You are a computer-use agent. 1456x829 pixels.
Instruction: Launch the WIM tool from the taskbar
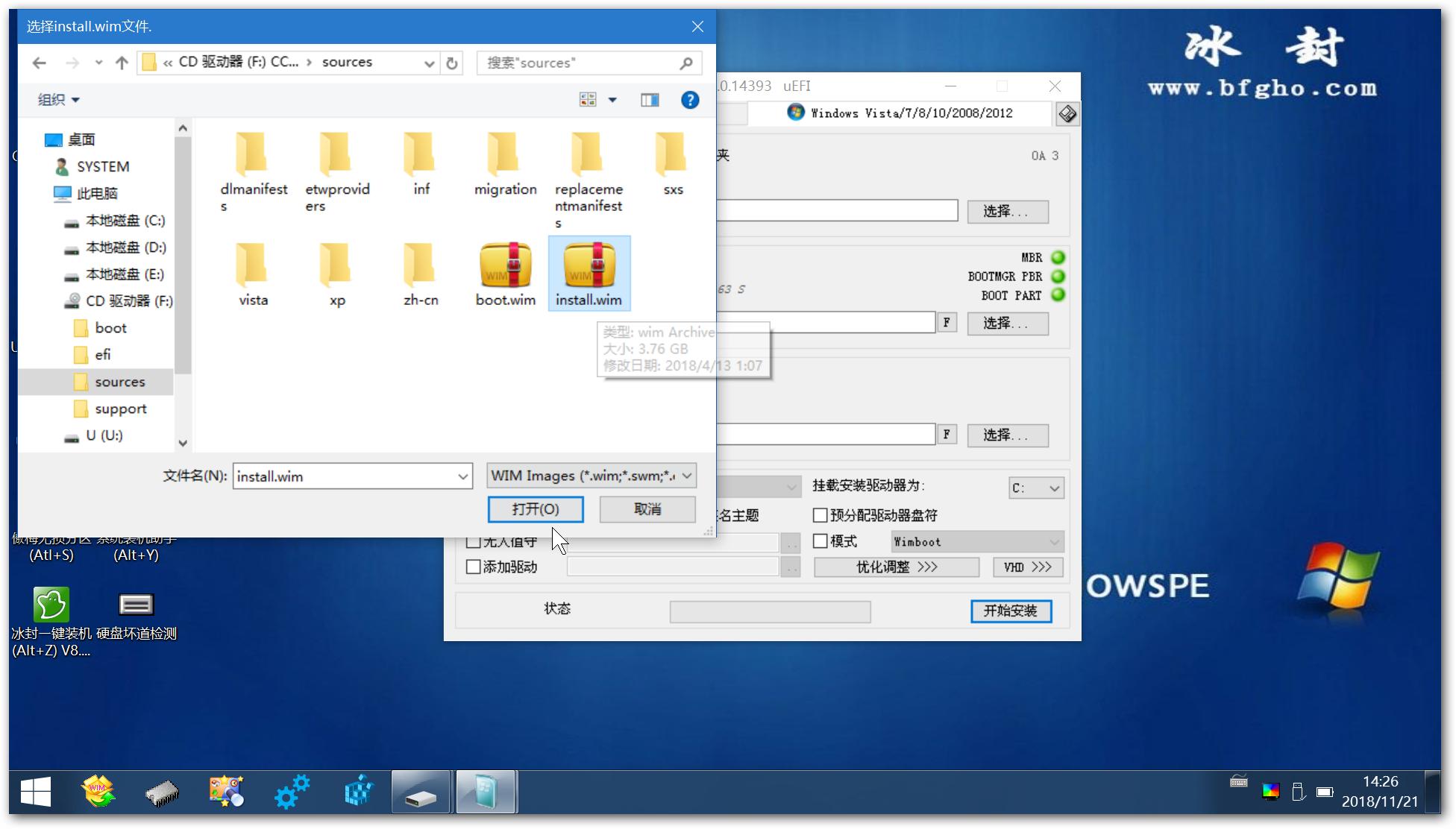[97, 791]
